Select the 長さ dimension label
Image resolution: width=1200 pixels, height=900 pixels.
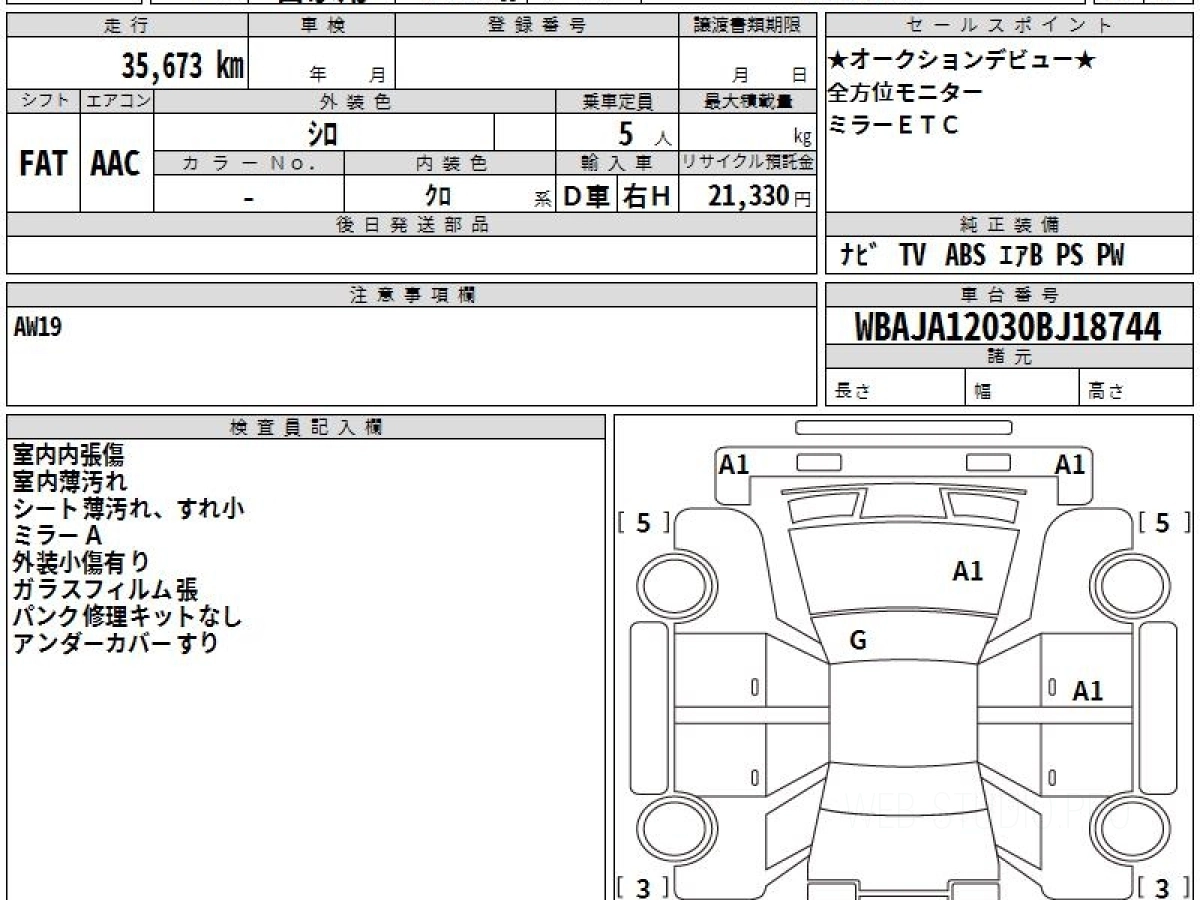point(852,392)
